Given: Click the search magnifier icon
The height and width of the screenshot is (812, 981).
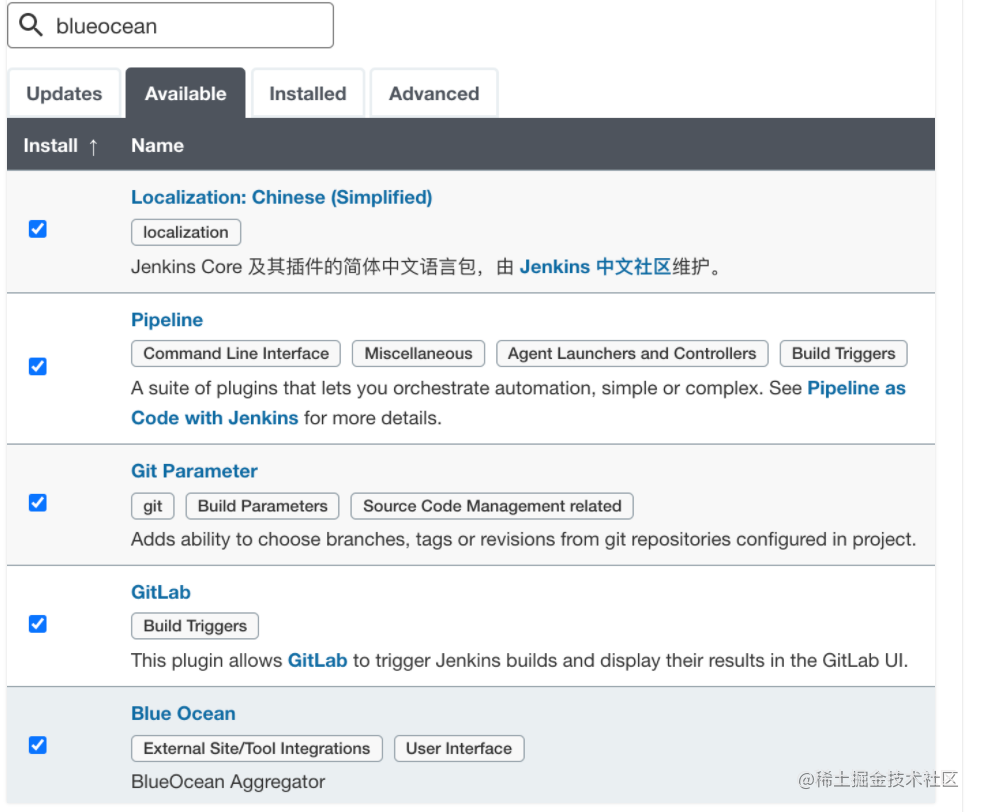Looking at the screenshot, I should point(31,25).
